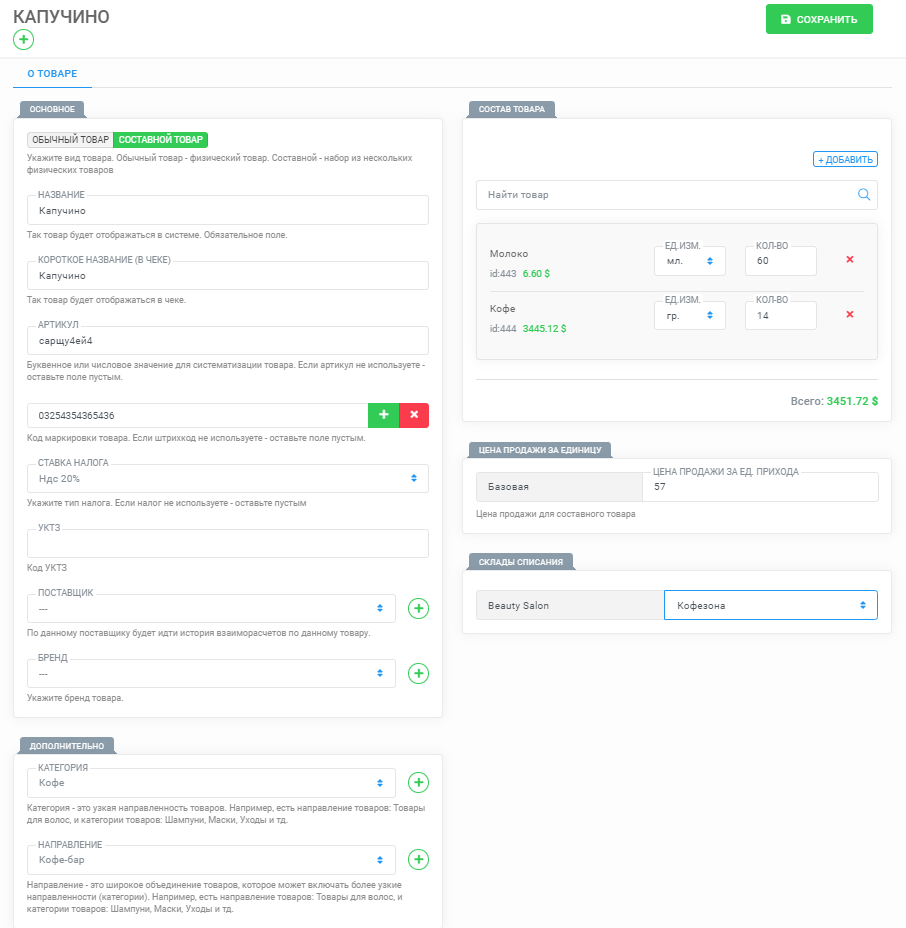This screenshot has width=906, height=928.
Task: Click the sale price field 57
Action: coord(760,486)
